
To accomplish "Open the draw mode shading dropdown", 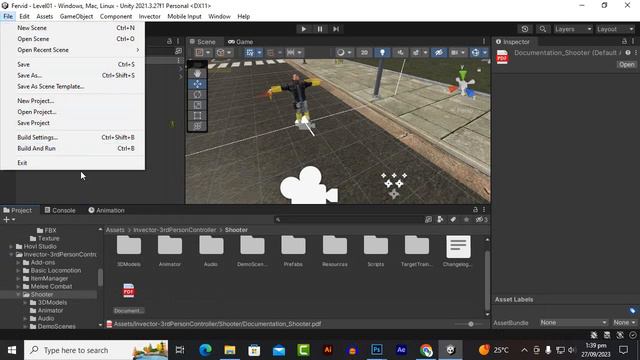I will (345, 53).
